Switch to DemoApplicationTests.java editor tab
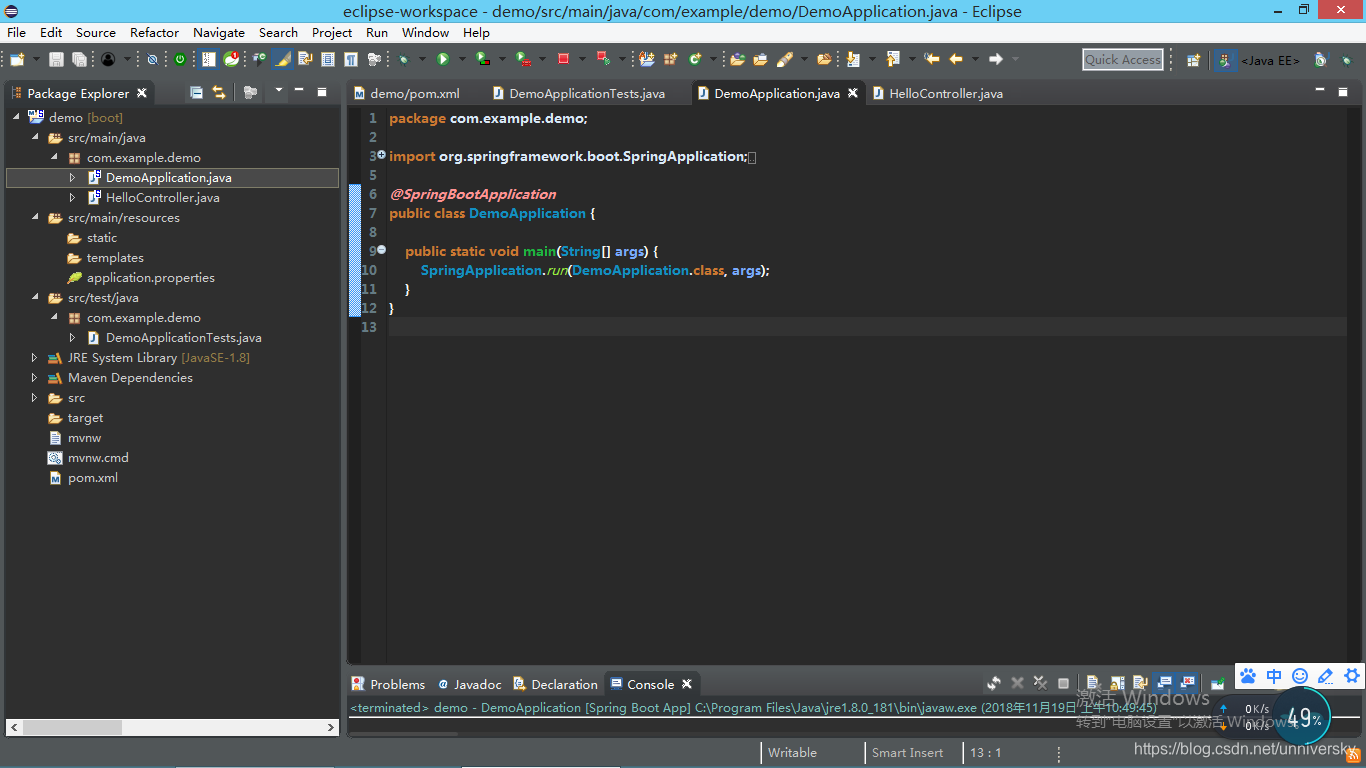 578,93
